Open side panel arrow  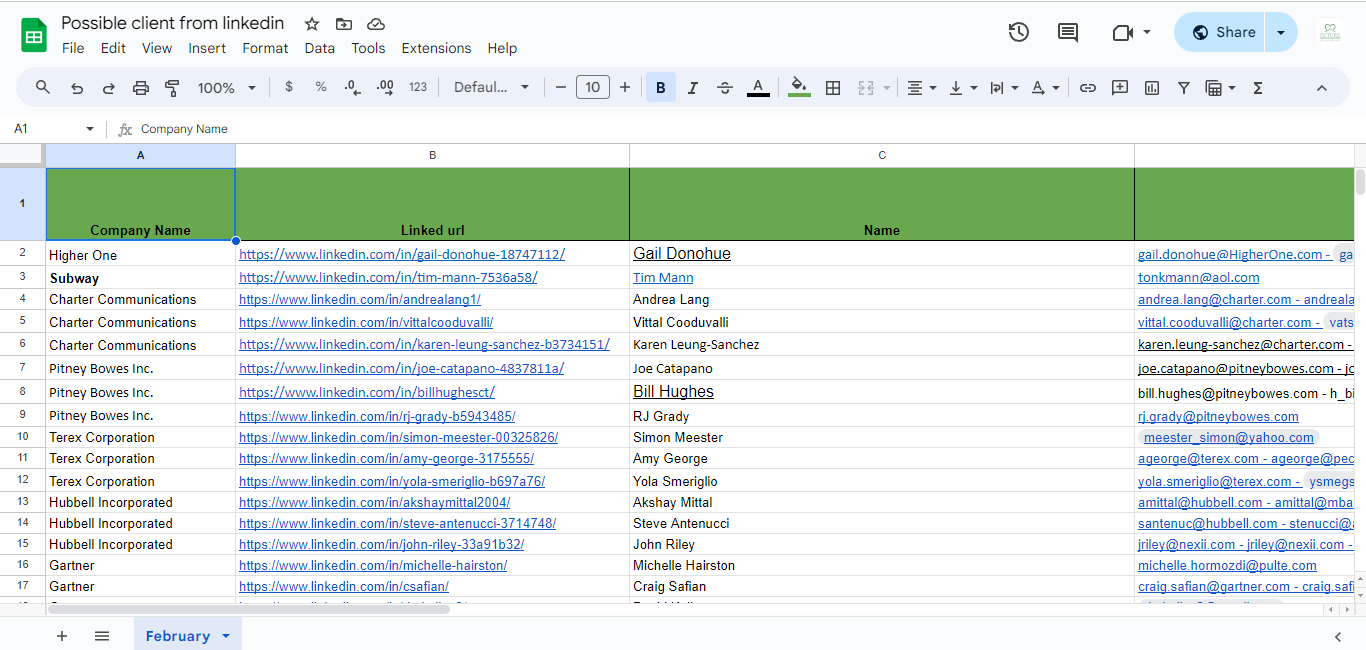pyautogui.click(x=1338, y=636)
